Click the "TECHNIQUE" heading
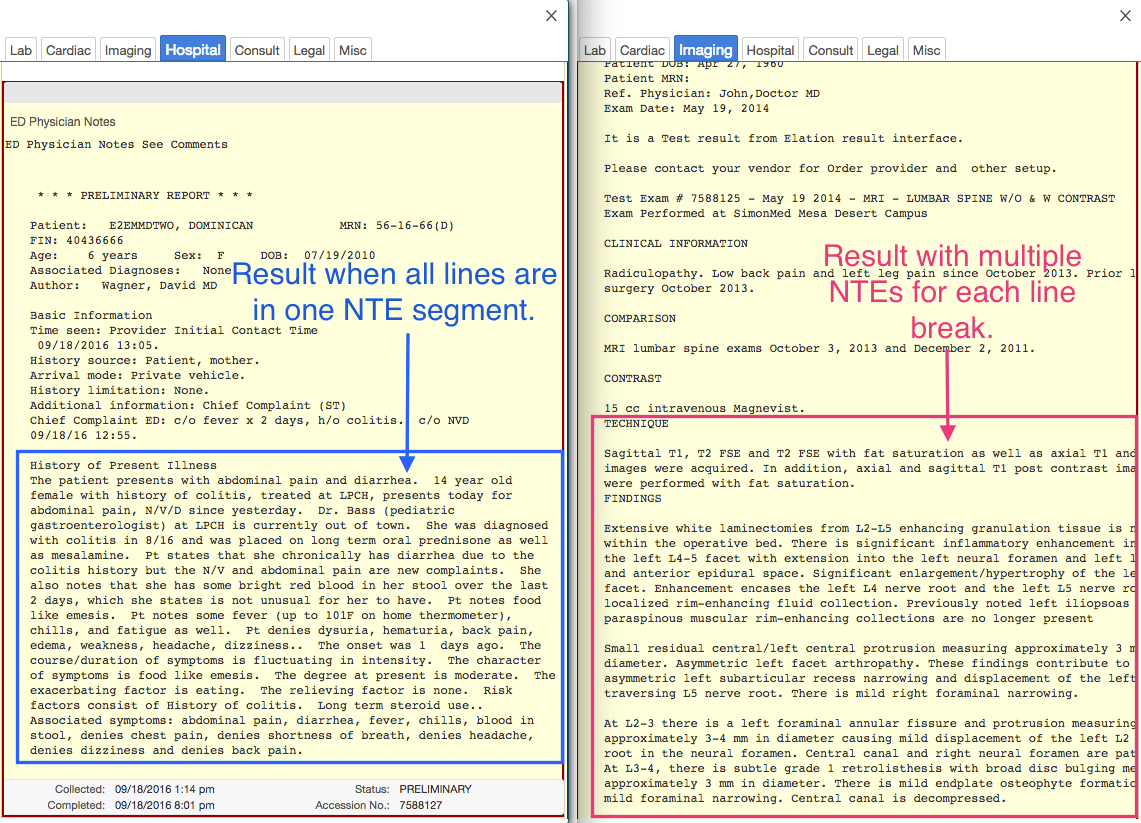Viewport: 1141px width, 823px height. click(636, 424)
